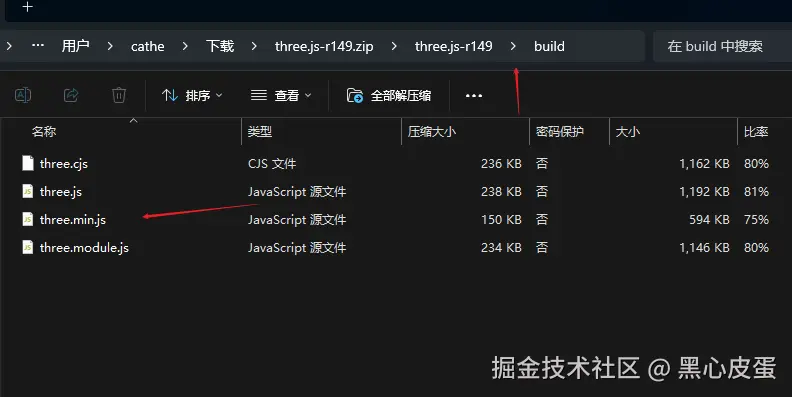Open the 排序 sort dropdown
The width and height of the screenshot is (792, 397).
click(x=192, y=95)
